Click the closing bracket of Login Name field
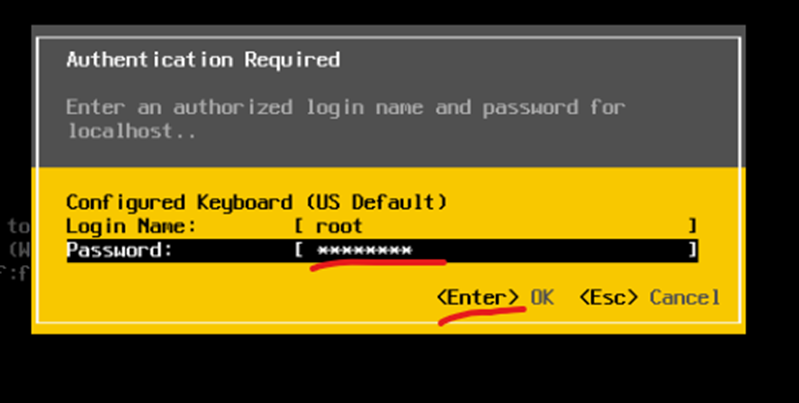The width and height of the screenshot is (799, 403). click(692, 227)
